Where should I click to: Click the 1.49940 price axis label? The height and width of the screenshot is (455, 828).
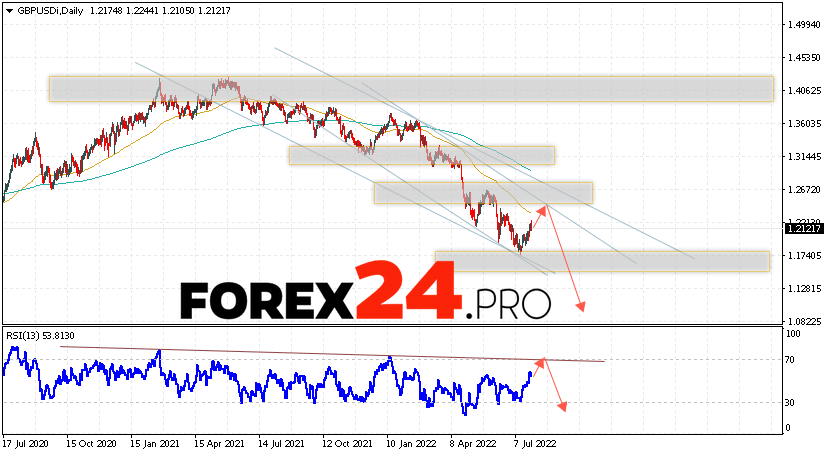coord(804,25)
